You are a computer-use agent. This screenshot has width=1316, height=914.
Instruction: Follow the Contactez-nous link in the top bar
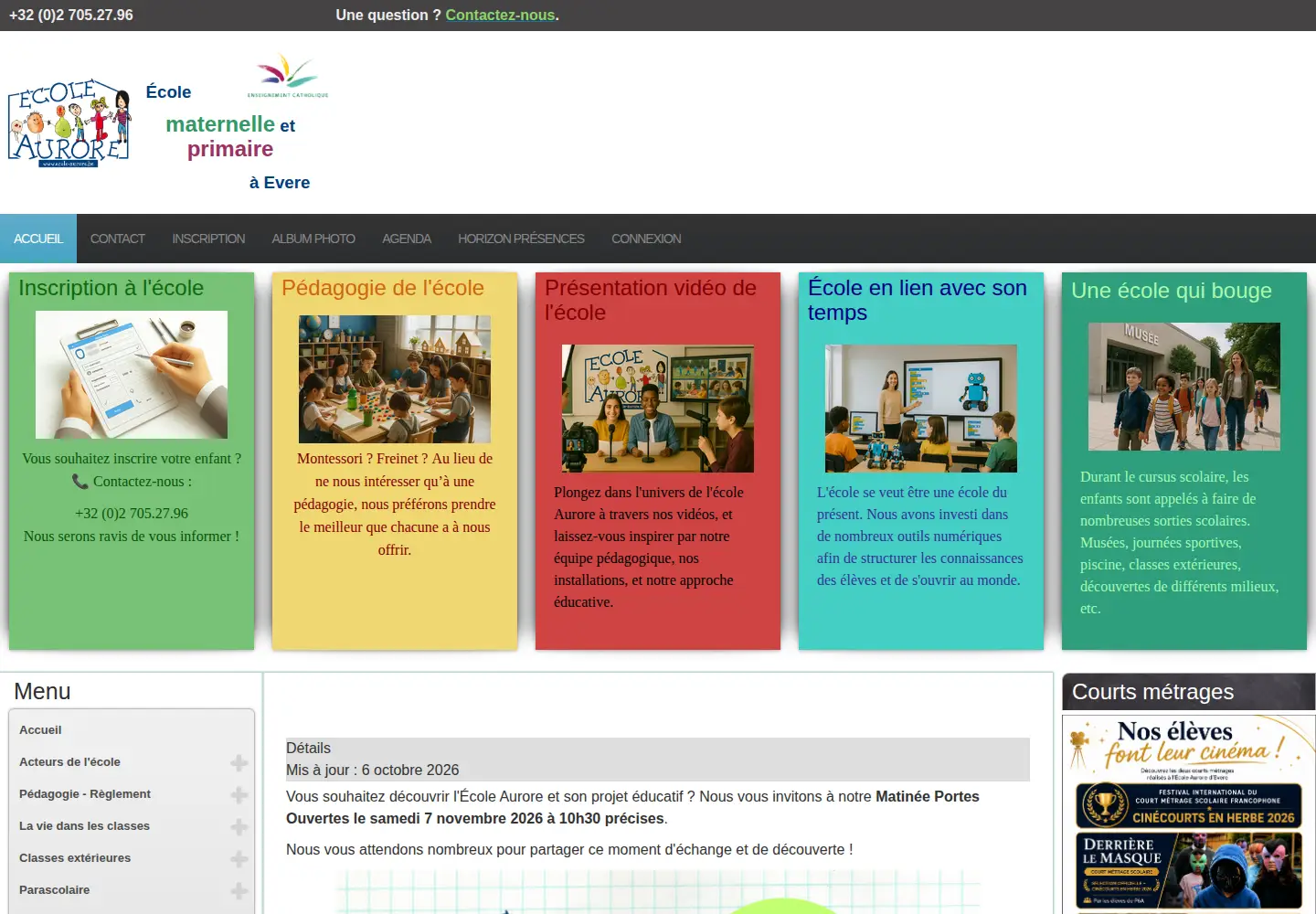[x=500, y=15]
